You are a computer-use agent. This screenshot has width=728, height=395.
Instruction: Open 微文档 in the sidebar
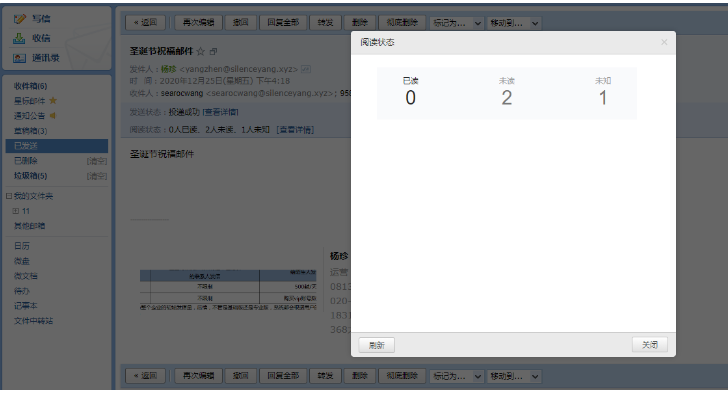coord(26,276)
